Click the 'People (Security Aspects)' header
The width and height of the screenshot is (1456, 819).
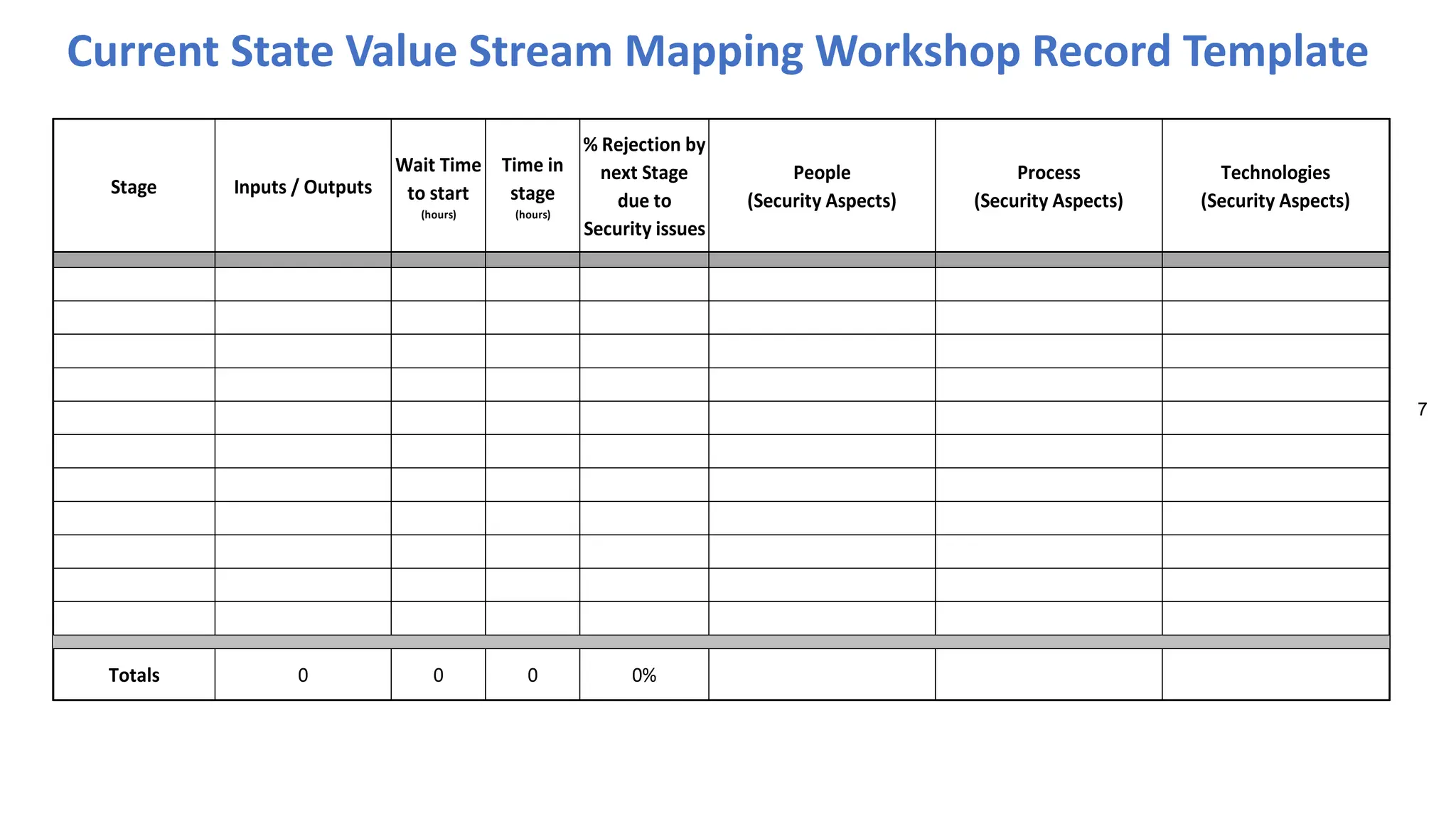pyautogui.click(x=822, y=186)
